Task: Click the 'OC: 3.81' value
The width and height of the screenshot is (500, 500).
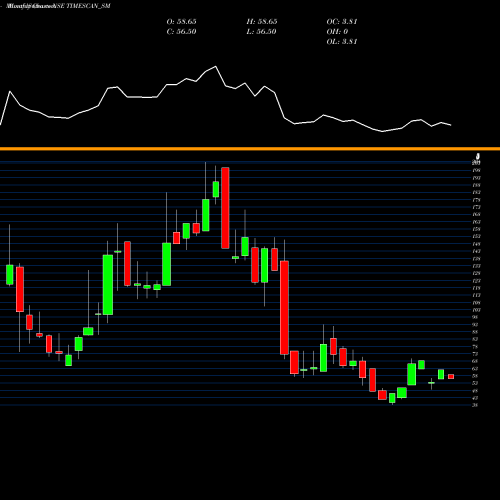Action: 342,22
